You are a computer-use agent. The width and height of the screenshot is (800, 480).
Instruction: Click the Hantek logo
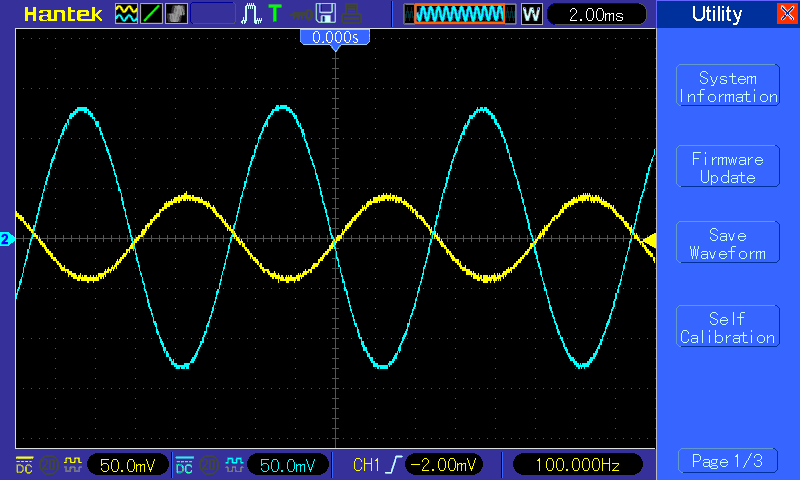[x=63, y=14]
